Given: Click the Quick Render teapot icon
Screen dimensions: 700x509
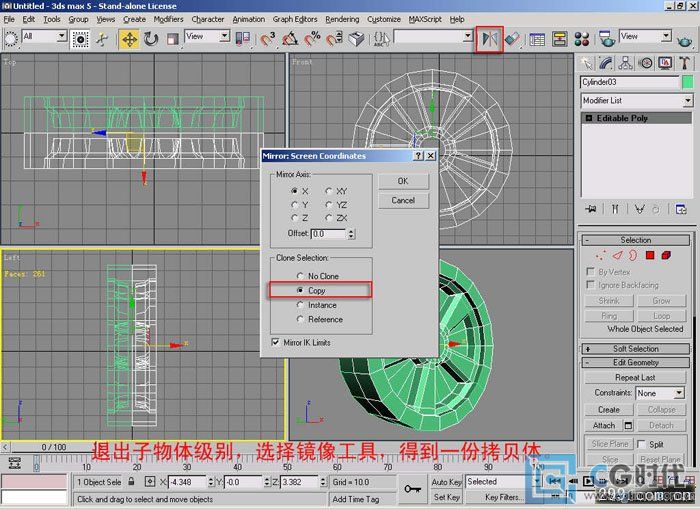Looking at the screenshot, I should 685,40.
